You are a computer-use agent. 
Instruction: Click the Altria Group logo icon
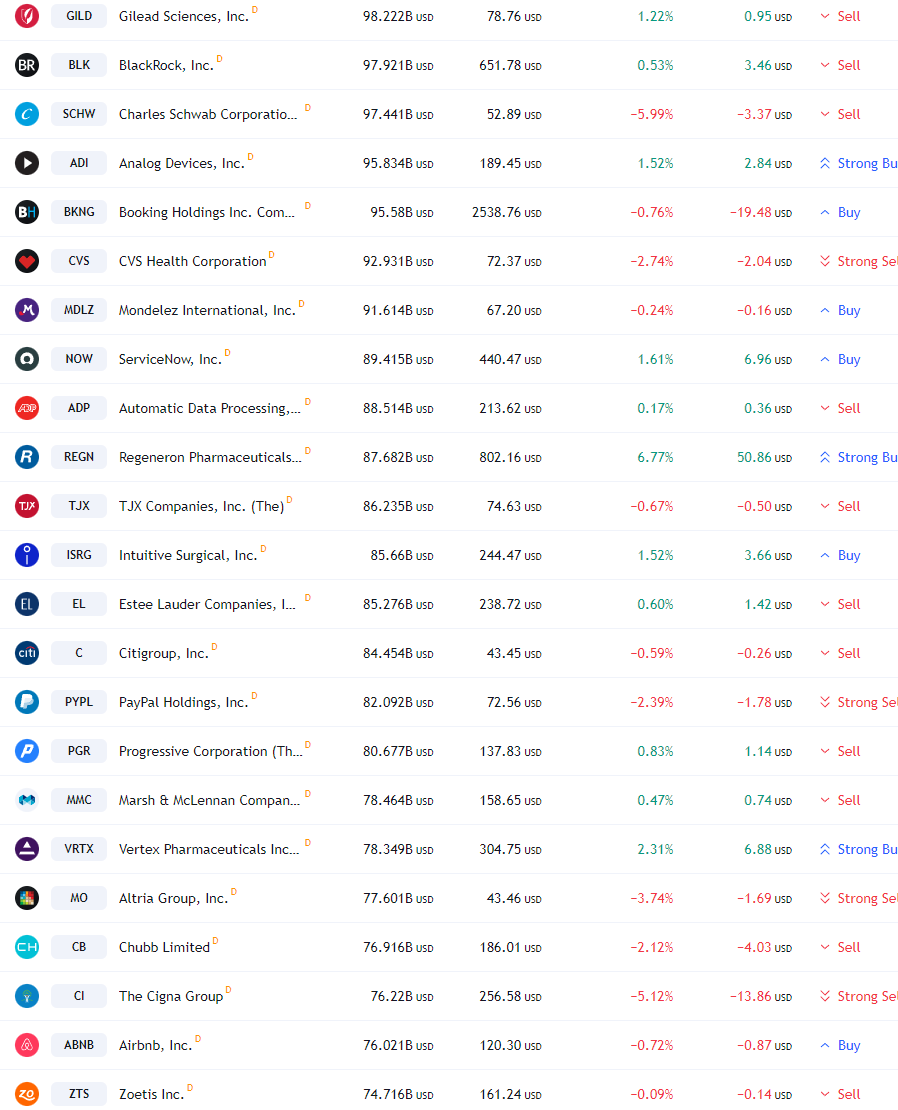coord(27,898)
